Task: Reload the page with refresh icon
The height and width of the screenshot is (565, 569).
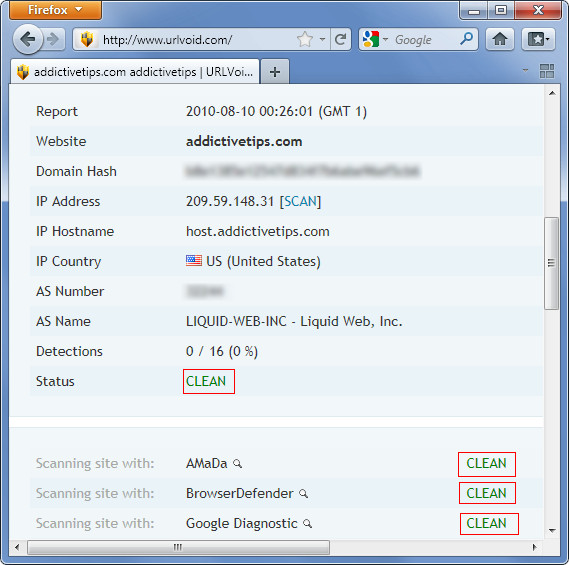Action: pos(341,39)
